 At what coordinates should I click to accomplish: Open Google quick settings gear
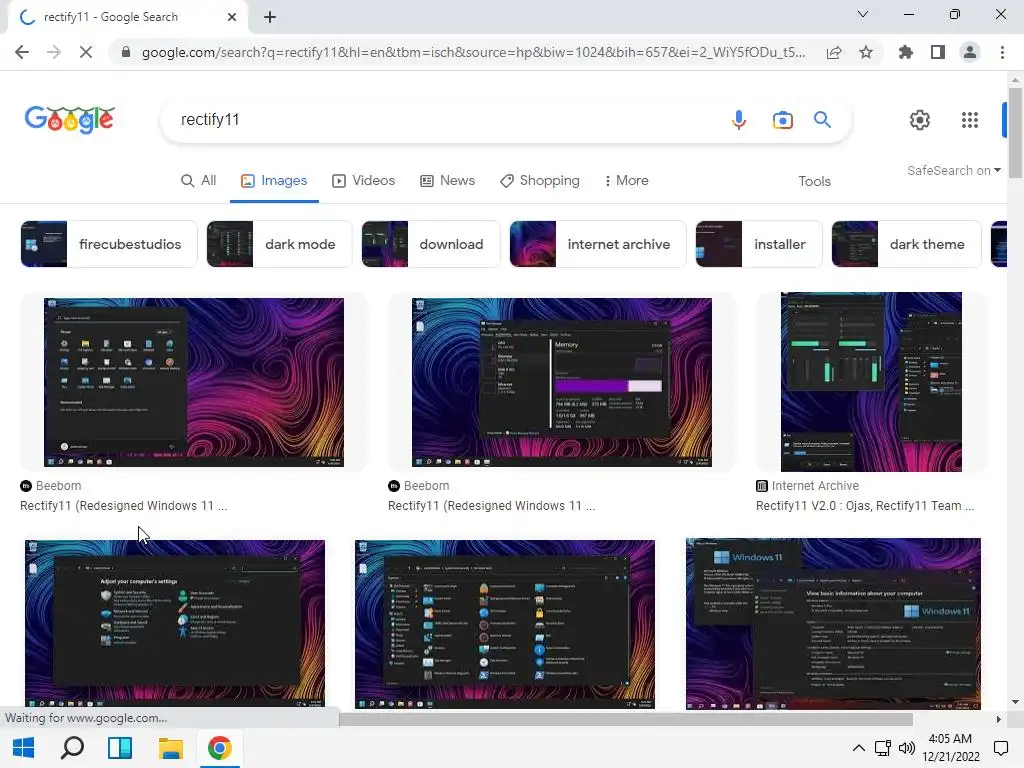tap(920, 120)
